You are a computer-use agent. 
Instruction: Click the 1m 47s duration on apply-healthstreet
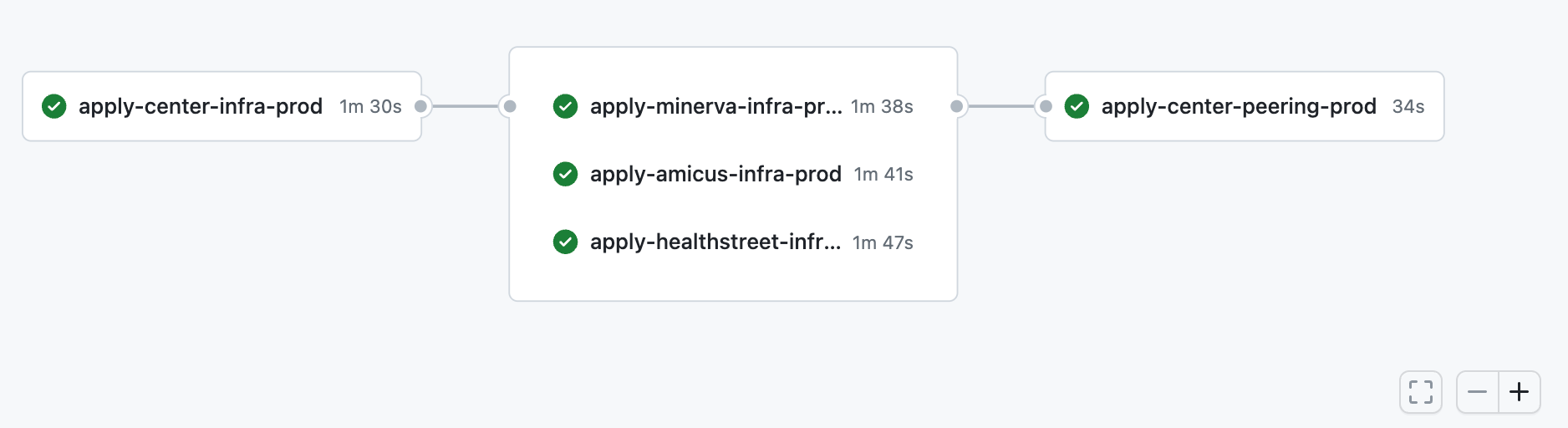click(883, 242)
